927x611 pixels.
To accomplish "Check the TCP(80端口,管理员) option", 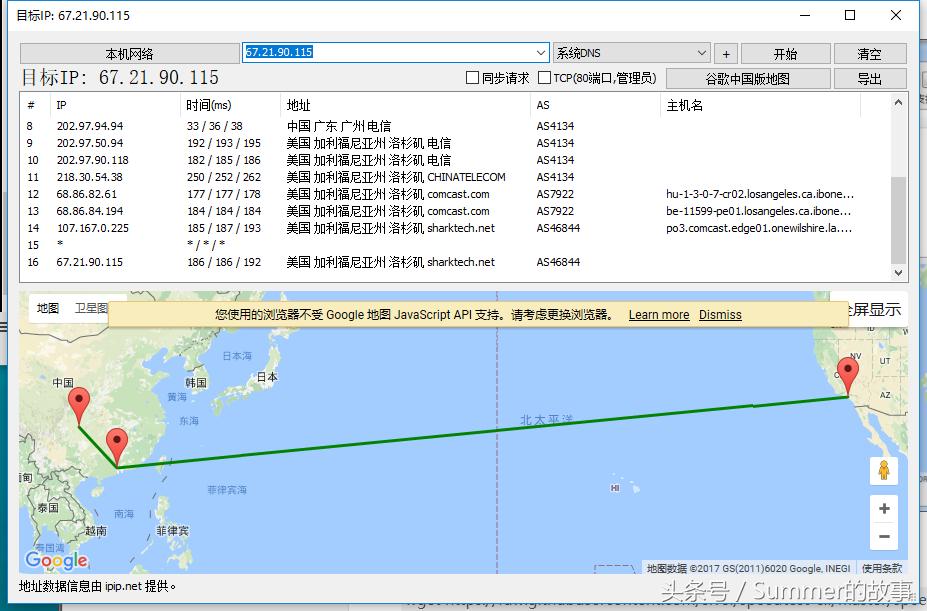I will point(543,78).
